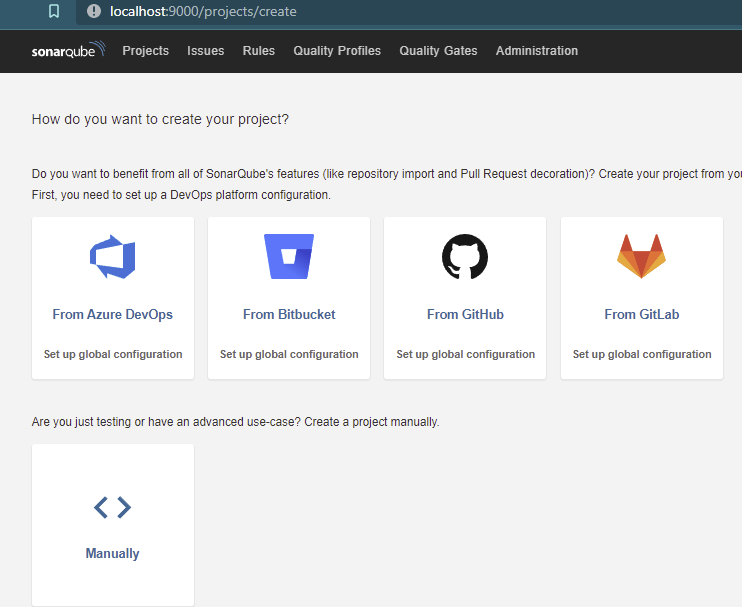Open the Administration section
742x607 pixels.
537,51
